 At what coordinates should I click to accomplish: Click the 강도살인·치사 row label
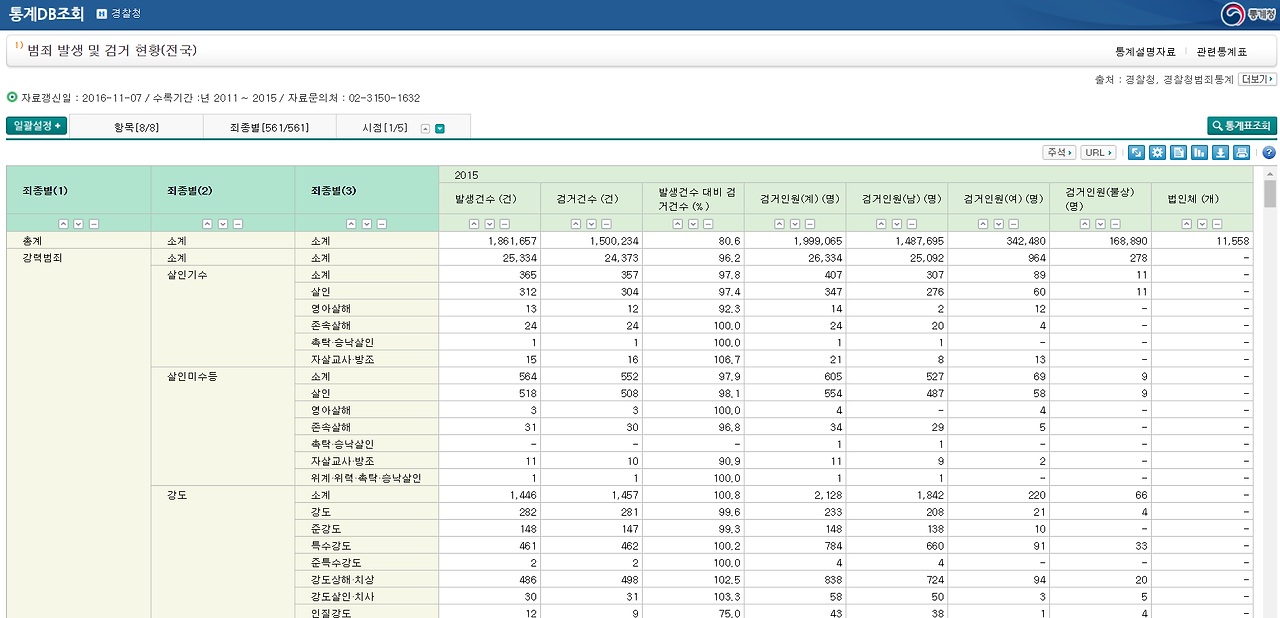(x=366, y=597)
